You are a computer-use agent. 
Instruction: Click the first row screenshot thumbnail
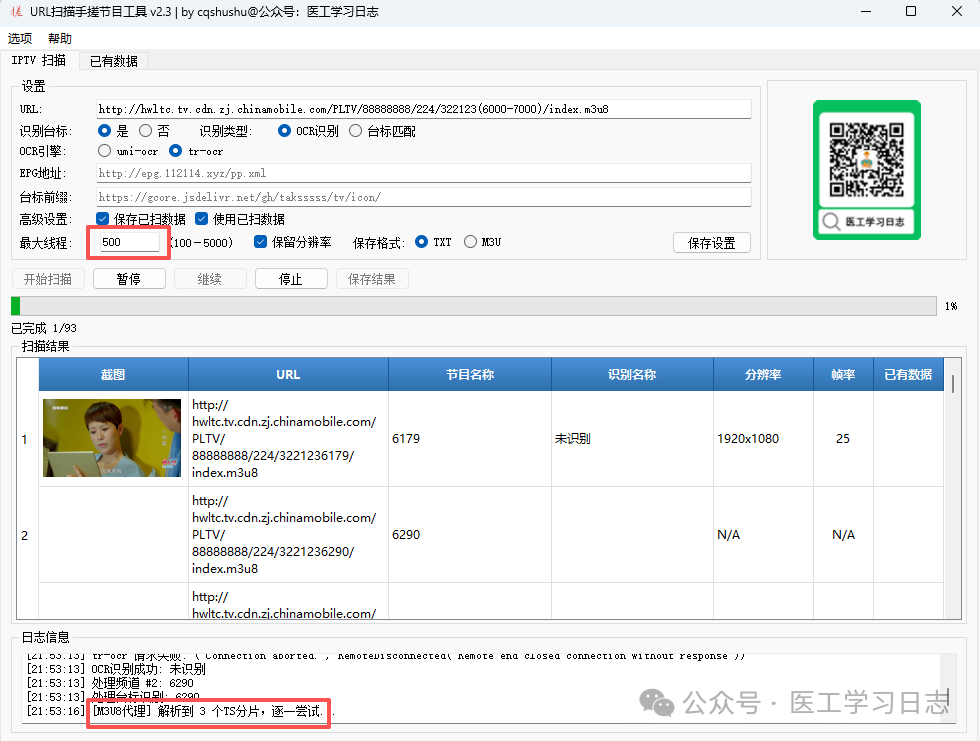click(112, 438)
